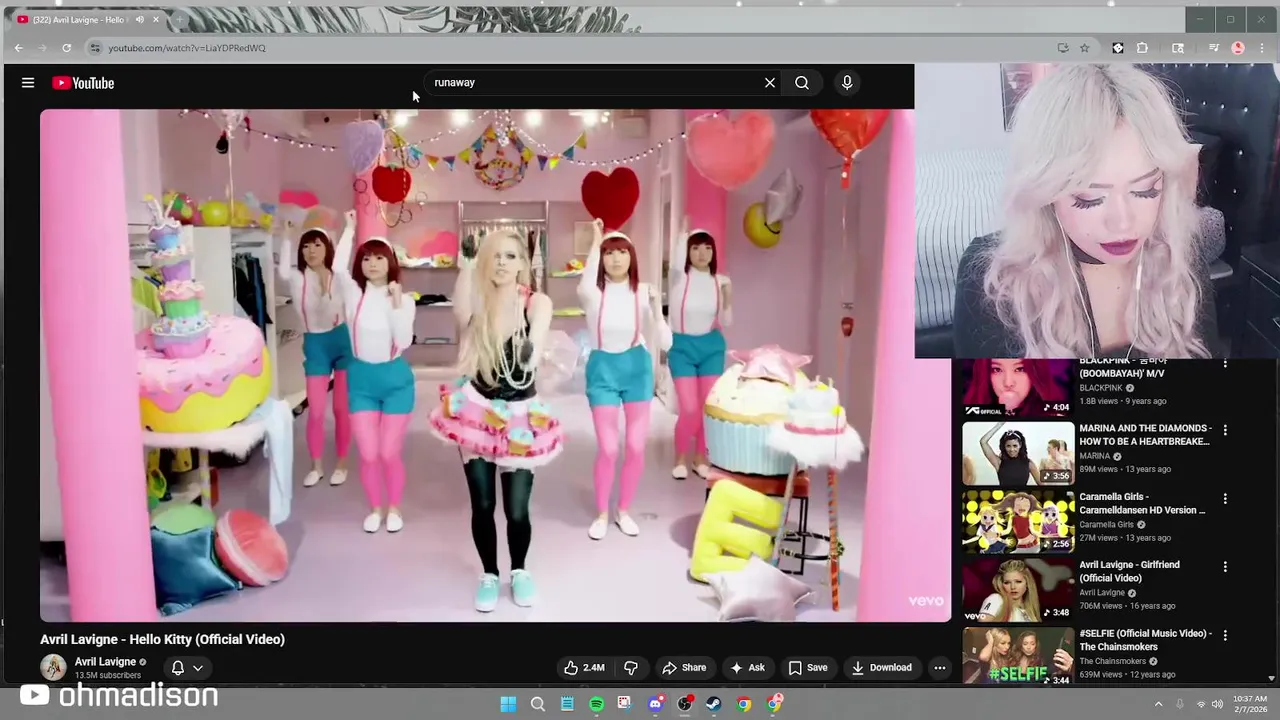Clear the 'runaway' search text
The width and height of the screenshot is (1280, 720).
tap(770, 83)
